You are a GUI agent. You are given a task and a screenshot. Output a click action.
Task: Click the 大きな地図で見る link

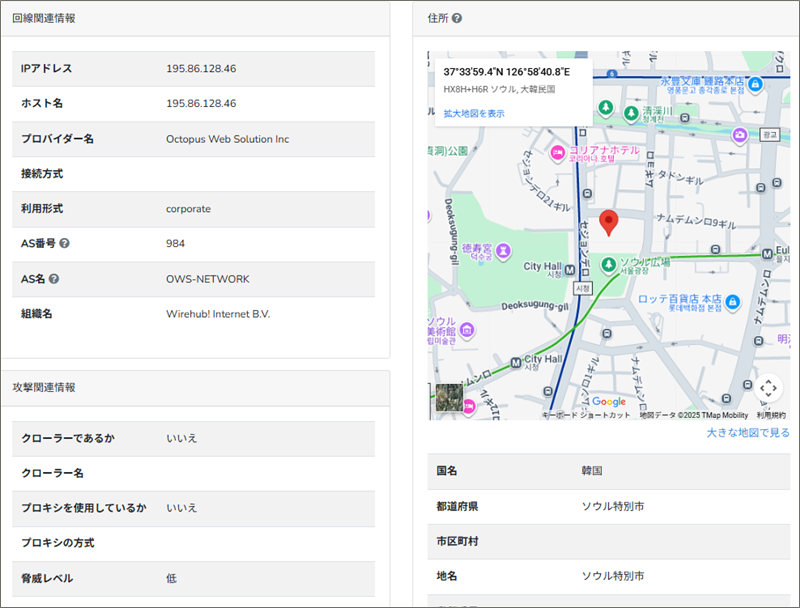click(747, 432)
